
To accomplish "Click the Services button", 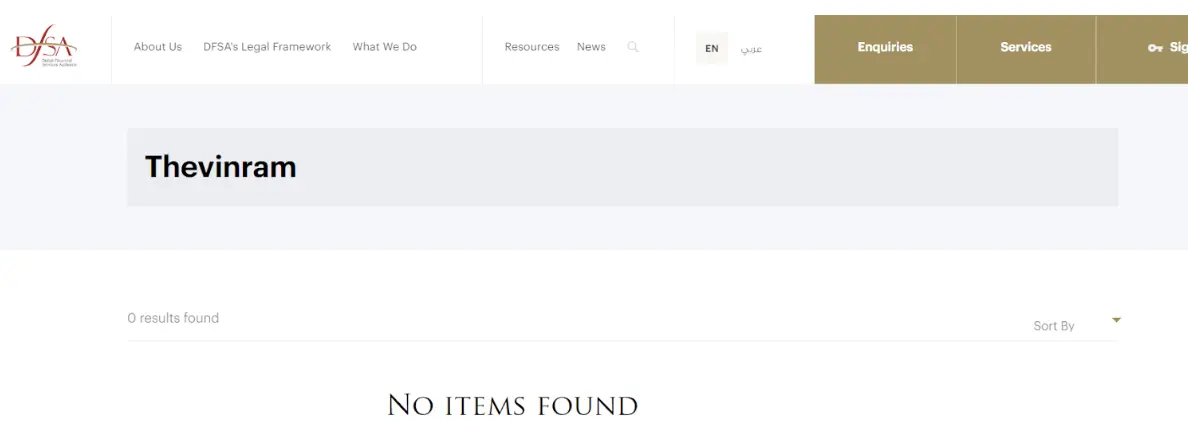I will click(x=1026, y=49).
